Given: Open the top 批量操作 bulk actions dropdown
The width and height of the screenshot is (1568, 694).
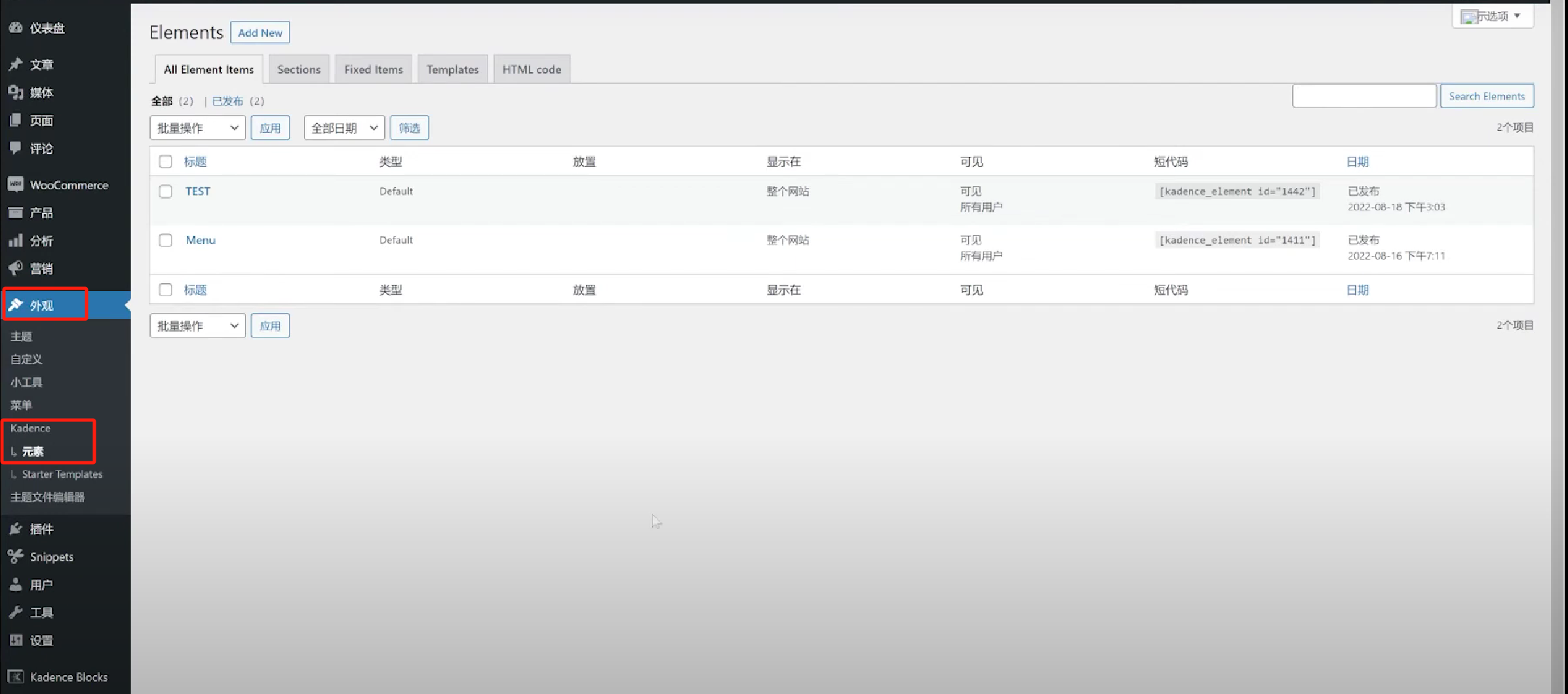Looking at the screenshot, I should [x=197, y=128].
